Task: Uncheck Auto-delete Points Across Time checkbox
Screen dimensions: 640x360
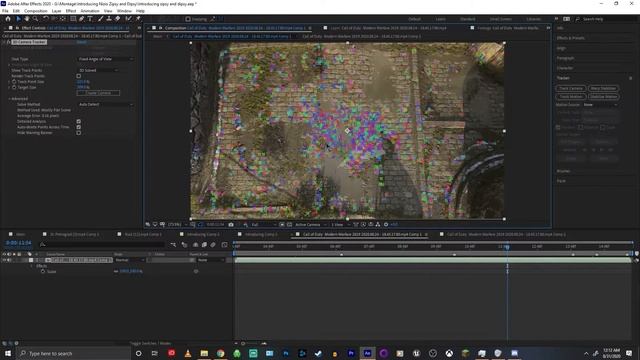Action: click(79, 127)
